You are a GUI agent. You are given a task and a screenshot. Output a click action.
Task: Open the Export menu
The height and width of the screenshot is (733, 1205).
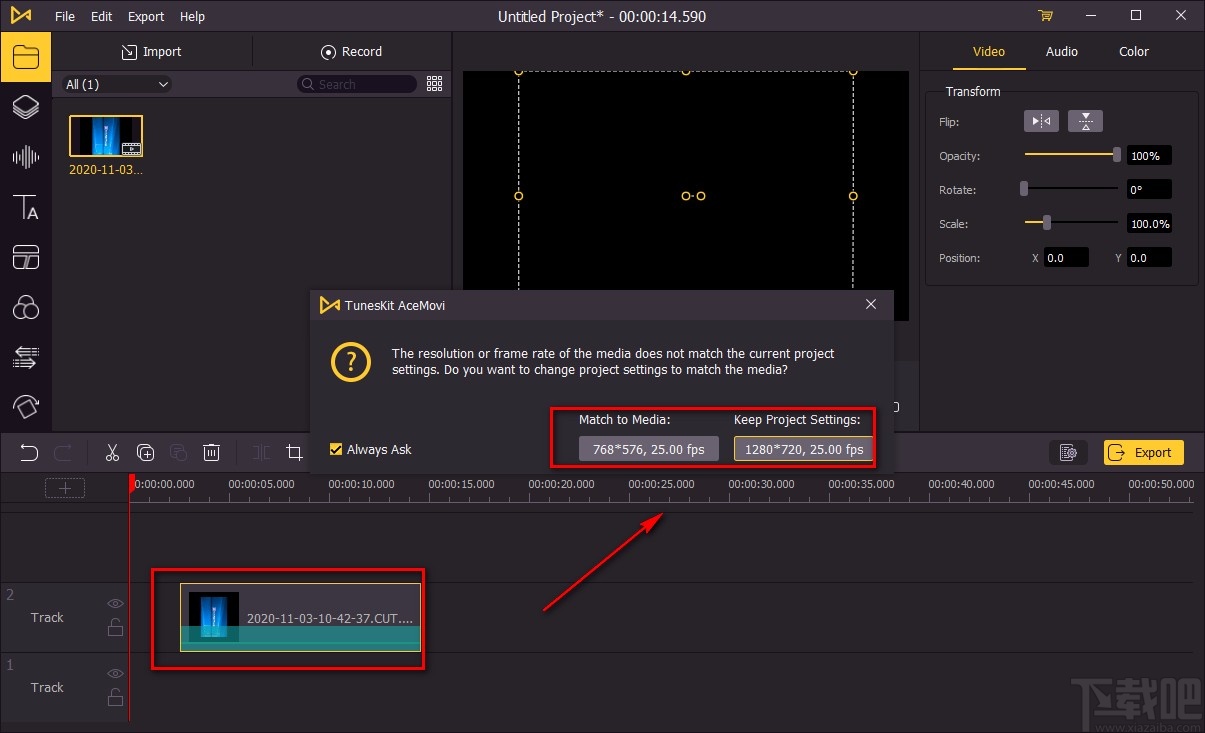pos(146,16)
